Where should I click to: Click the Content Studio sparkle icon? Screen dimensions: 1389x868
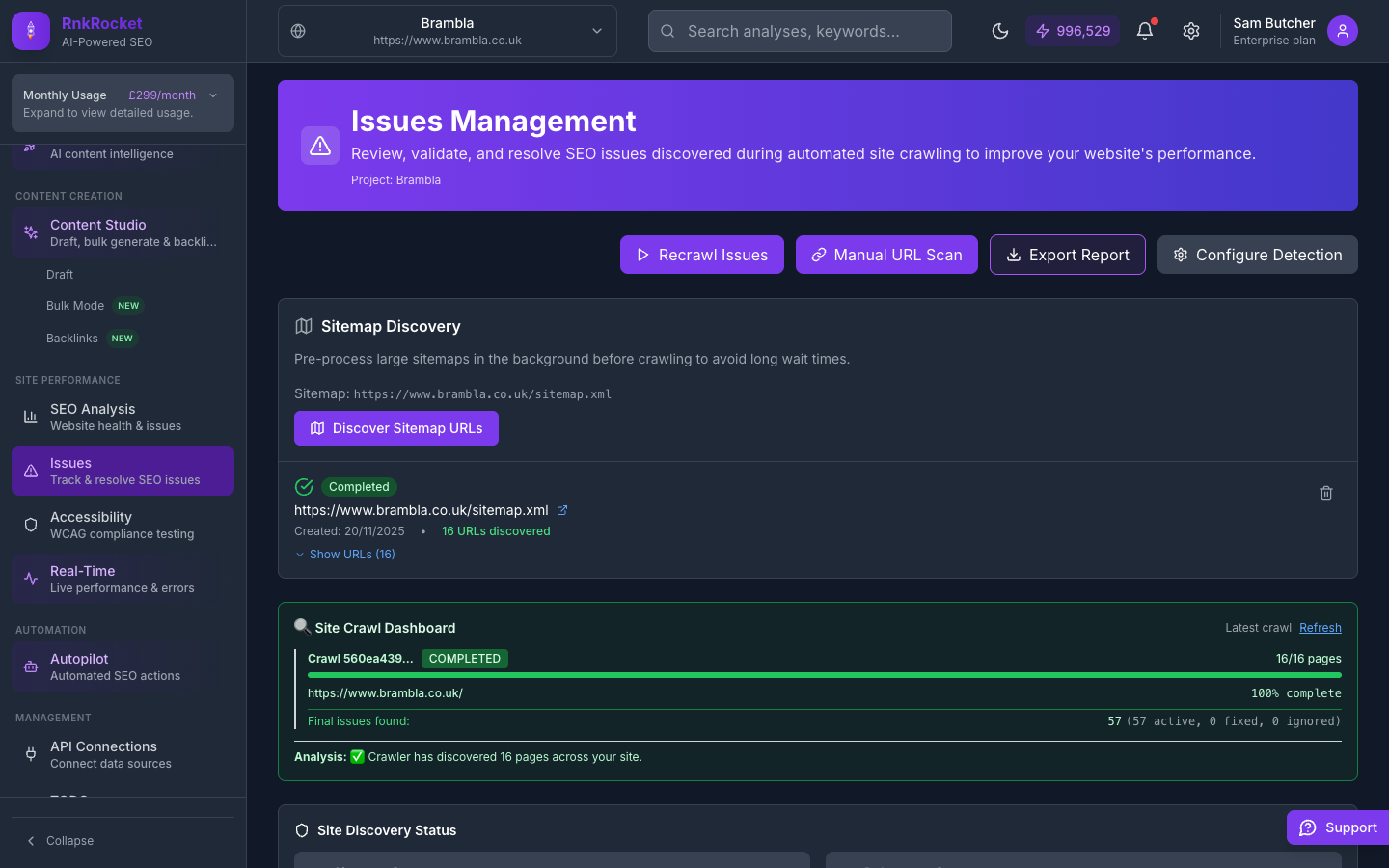point(31,232)
